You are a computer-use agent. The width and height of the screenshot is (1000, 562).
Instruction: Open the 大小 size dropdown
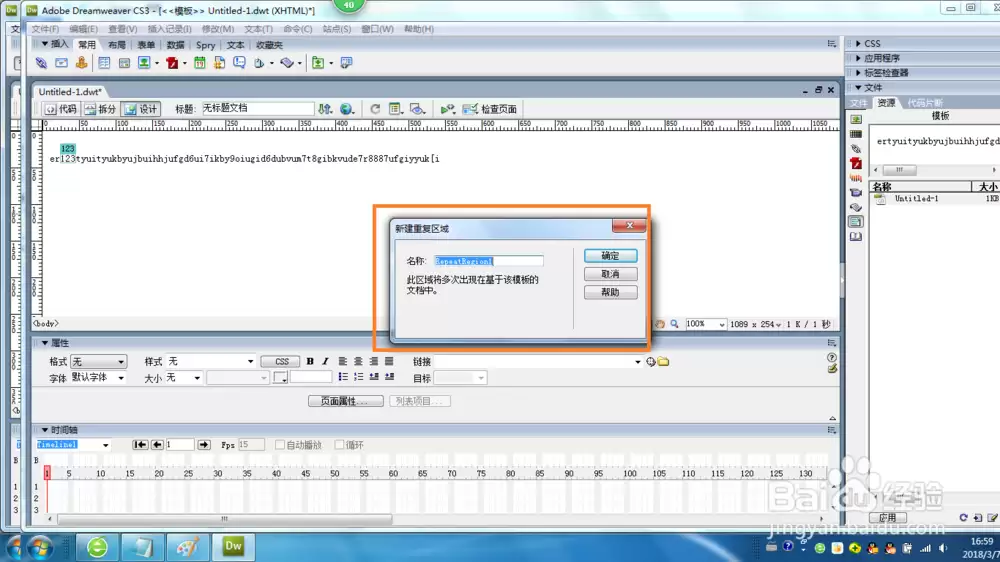click(184, 378)
